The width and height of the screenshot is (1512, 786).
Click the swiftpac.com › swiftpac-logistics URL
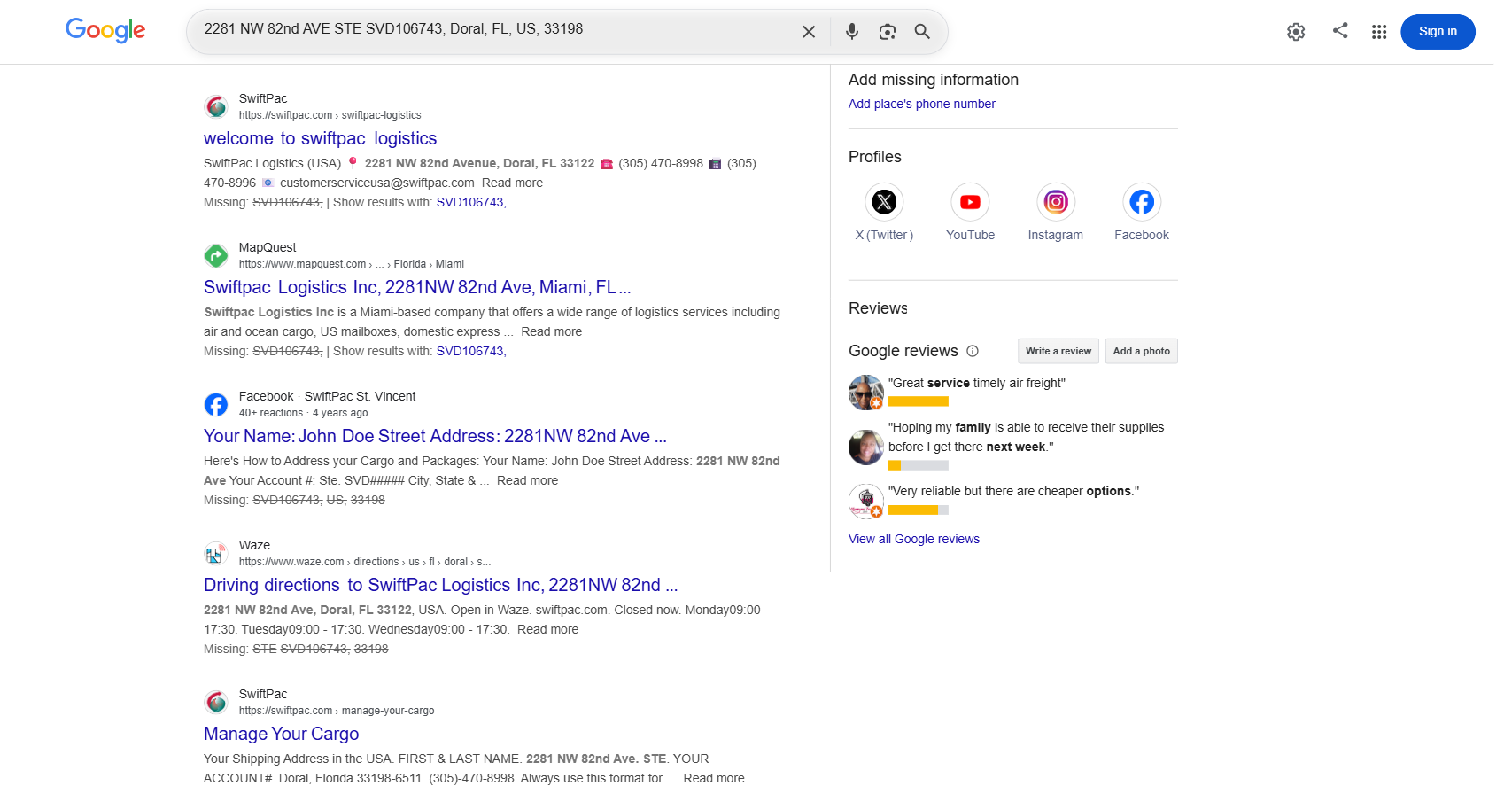point(330,115)
